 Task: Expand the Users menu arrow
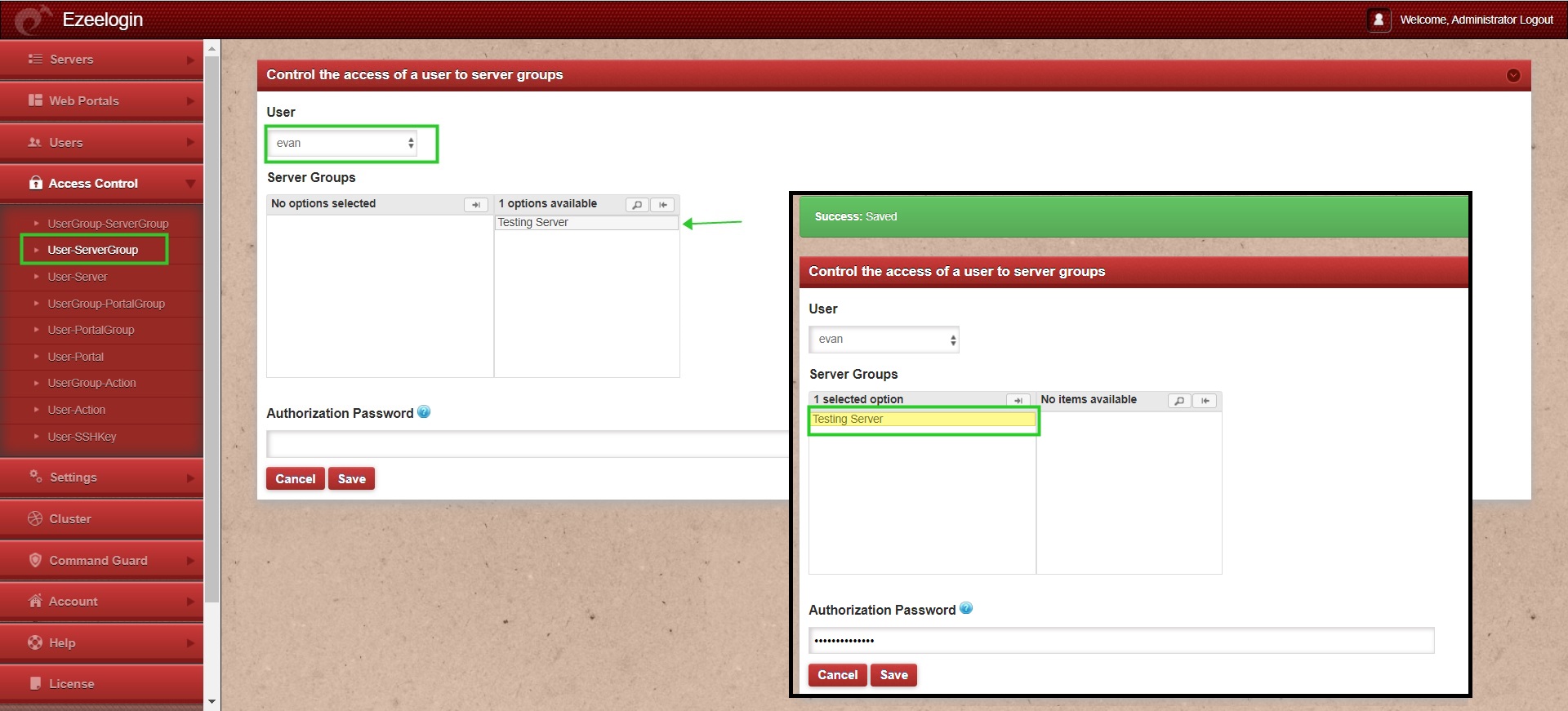(x=190, y=142)
